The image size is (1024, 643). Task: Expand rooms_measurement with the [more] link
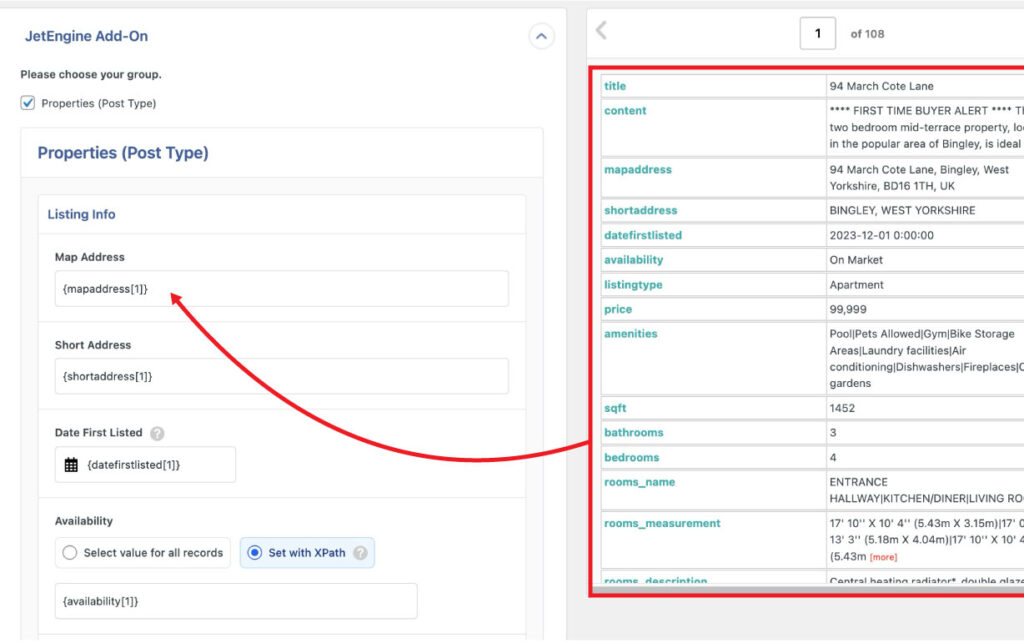click(883, 556)
